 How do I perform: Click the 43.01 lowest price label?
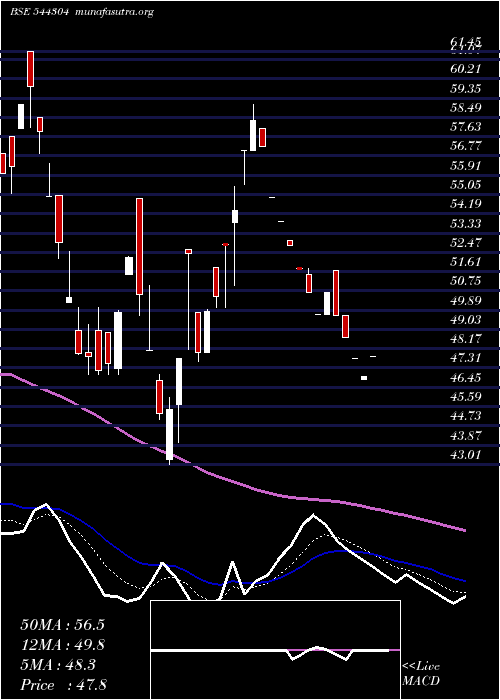coord(466,454)
